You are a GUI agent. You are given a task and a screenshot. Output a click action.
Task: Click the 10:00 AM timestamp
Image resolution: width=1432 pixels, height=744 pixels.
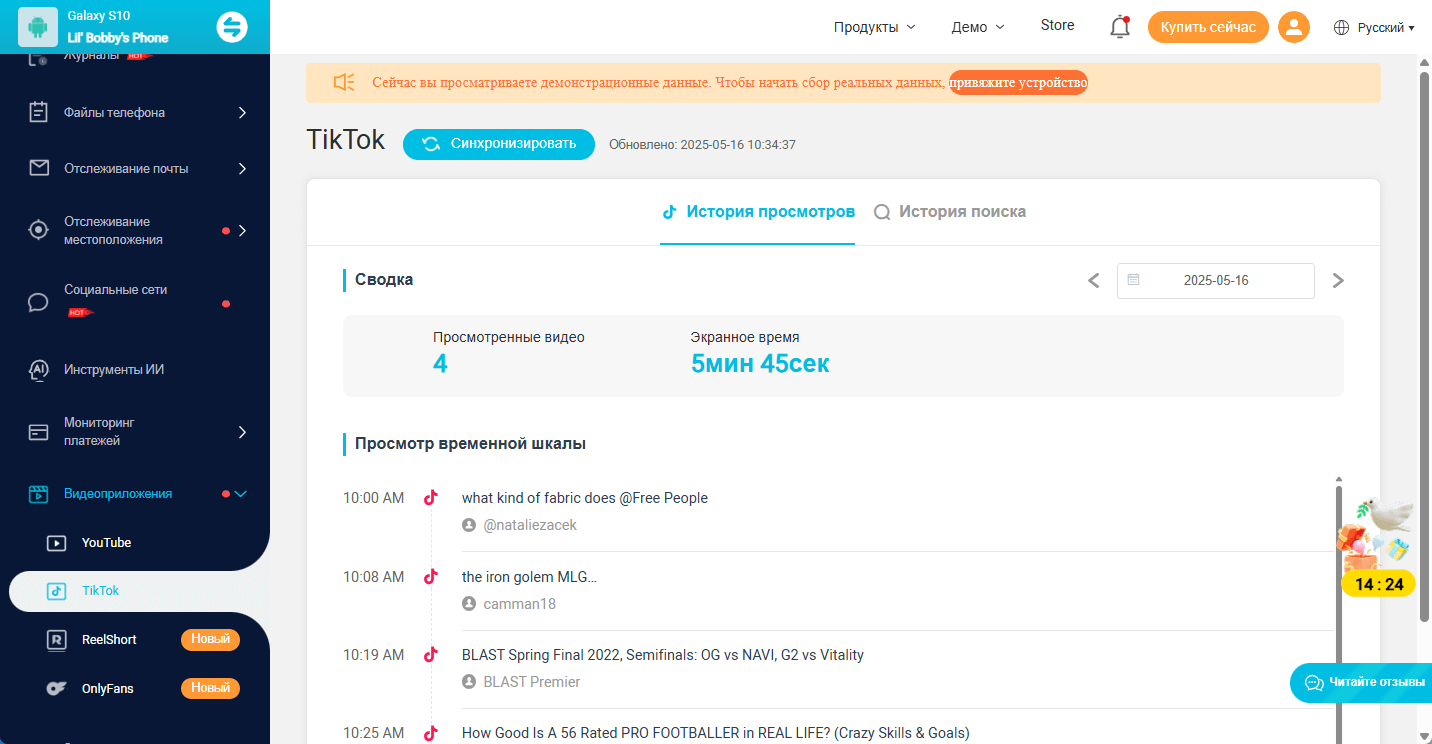coord(374,498)
